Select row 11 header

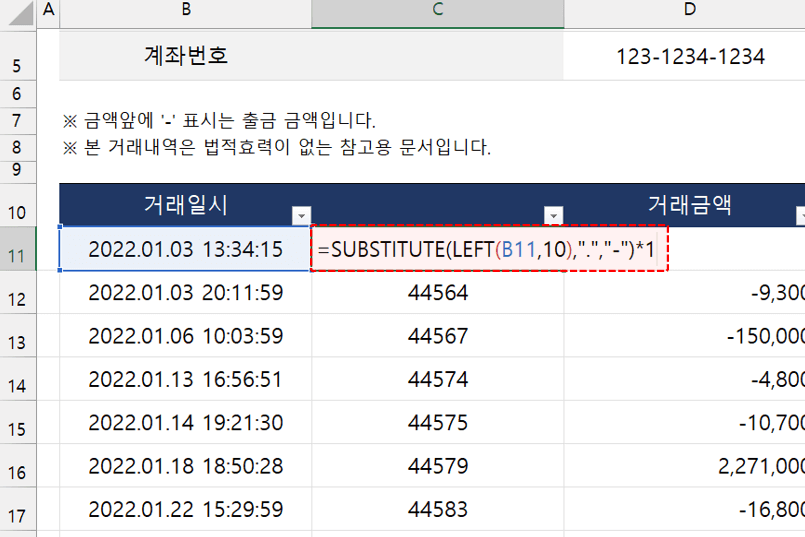[x=18, y=249]
